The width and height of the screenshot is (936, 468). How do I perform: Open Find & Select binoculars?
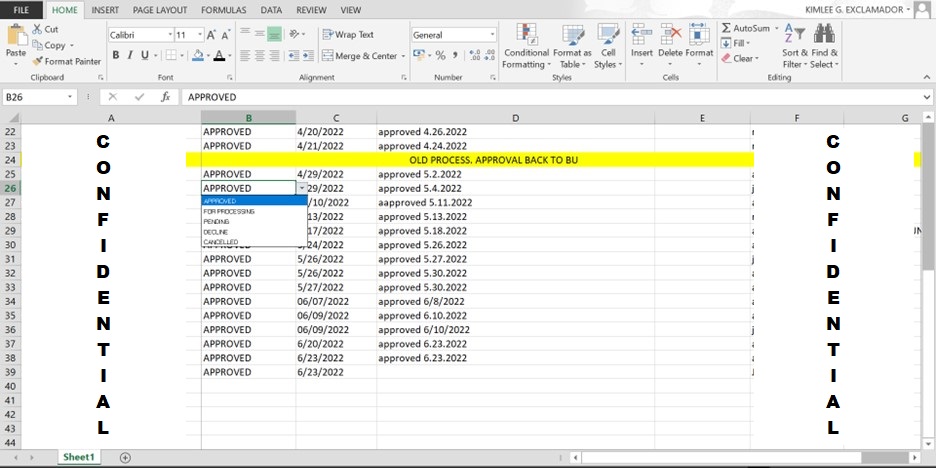[824, 47]
